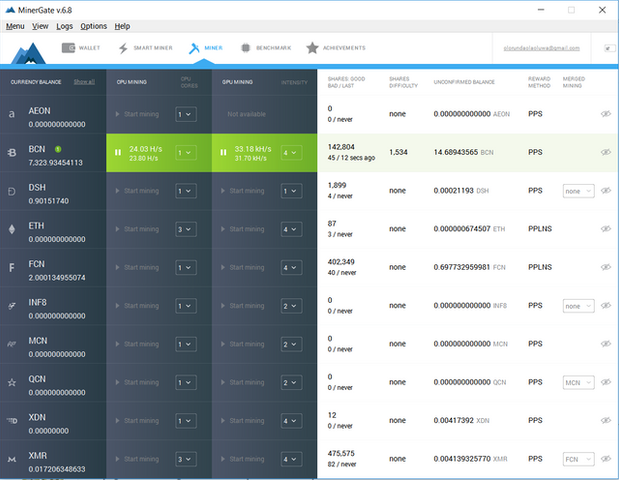Image resolution: width=619 pixels, height=480 pixels.
Task: Click the XDN currency icon
Action: [12, 421]
